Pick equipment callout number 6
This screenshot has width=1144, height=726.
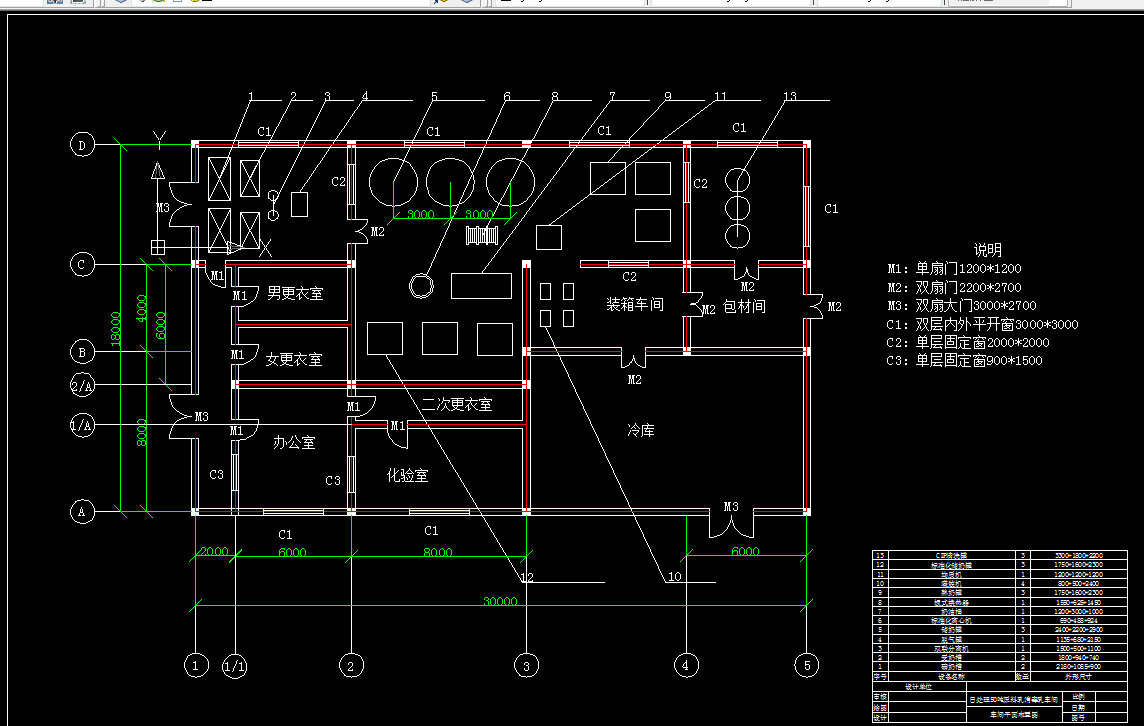coord(507,96)
